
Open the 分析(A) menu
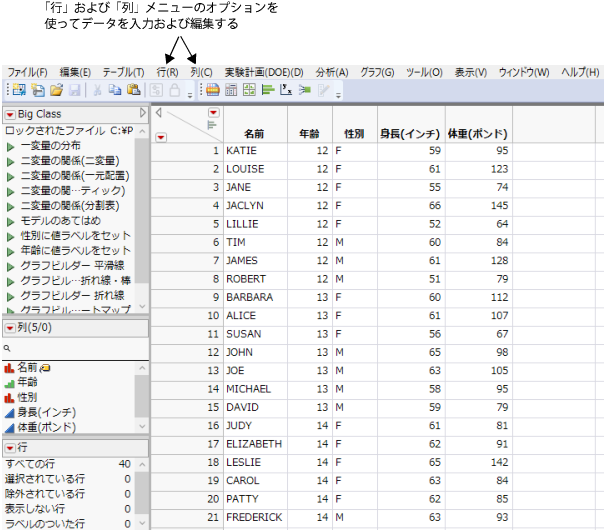[331, 72]
